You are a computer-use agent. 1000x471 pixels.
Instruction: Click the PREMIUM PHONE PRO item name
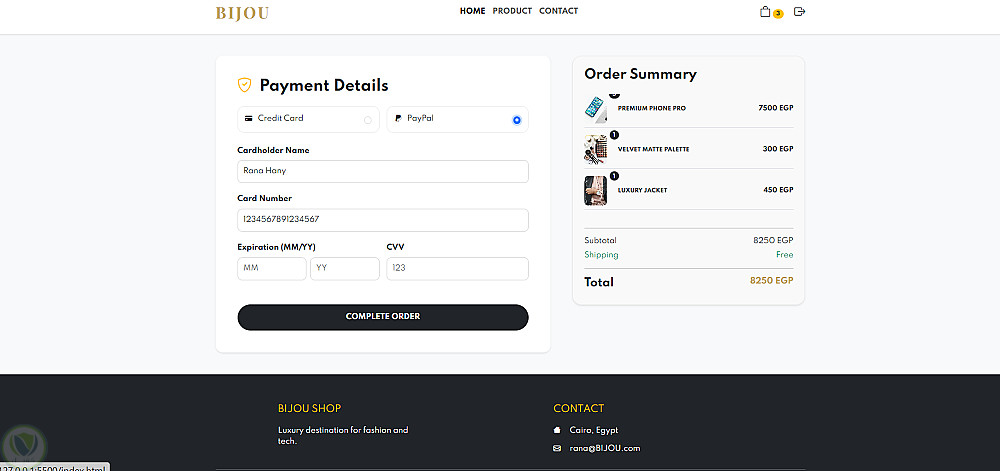[652, 108]
